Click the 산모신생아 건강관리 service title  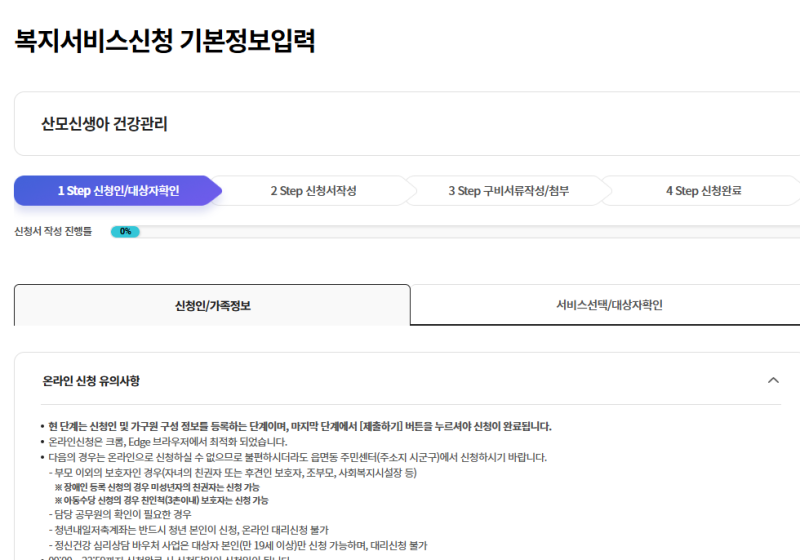pos(104,124)
